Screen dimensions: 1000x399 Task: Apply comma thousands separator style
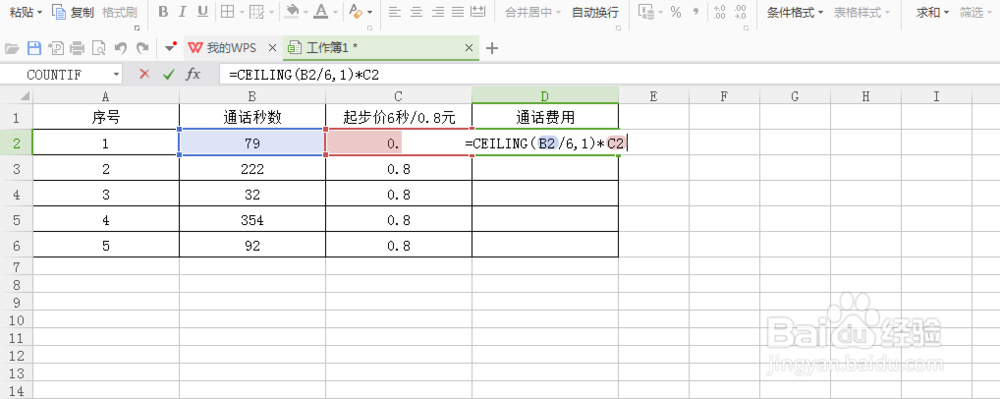pos(696,11)
